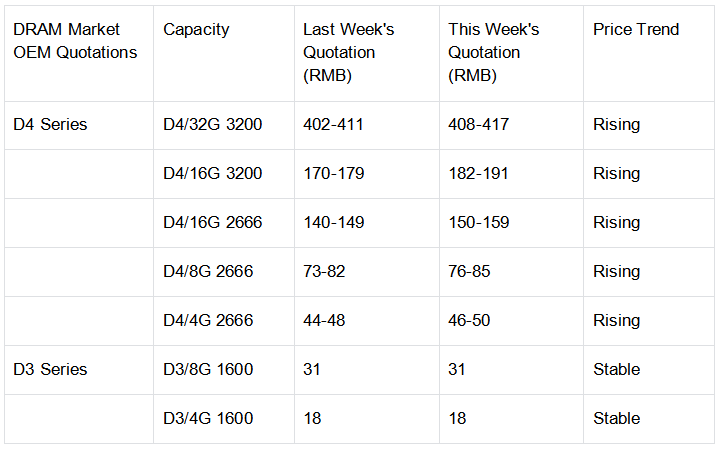Select the 'D3/4G 1600' capacity cell
The height and width of the screenshot is (450, 719).
[208, 418]
